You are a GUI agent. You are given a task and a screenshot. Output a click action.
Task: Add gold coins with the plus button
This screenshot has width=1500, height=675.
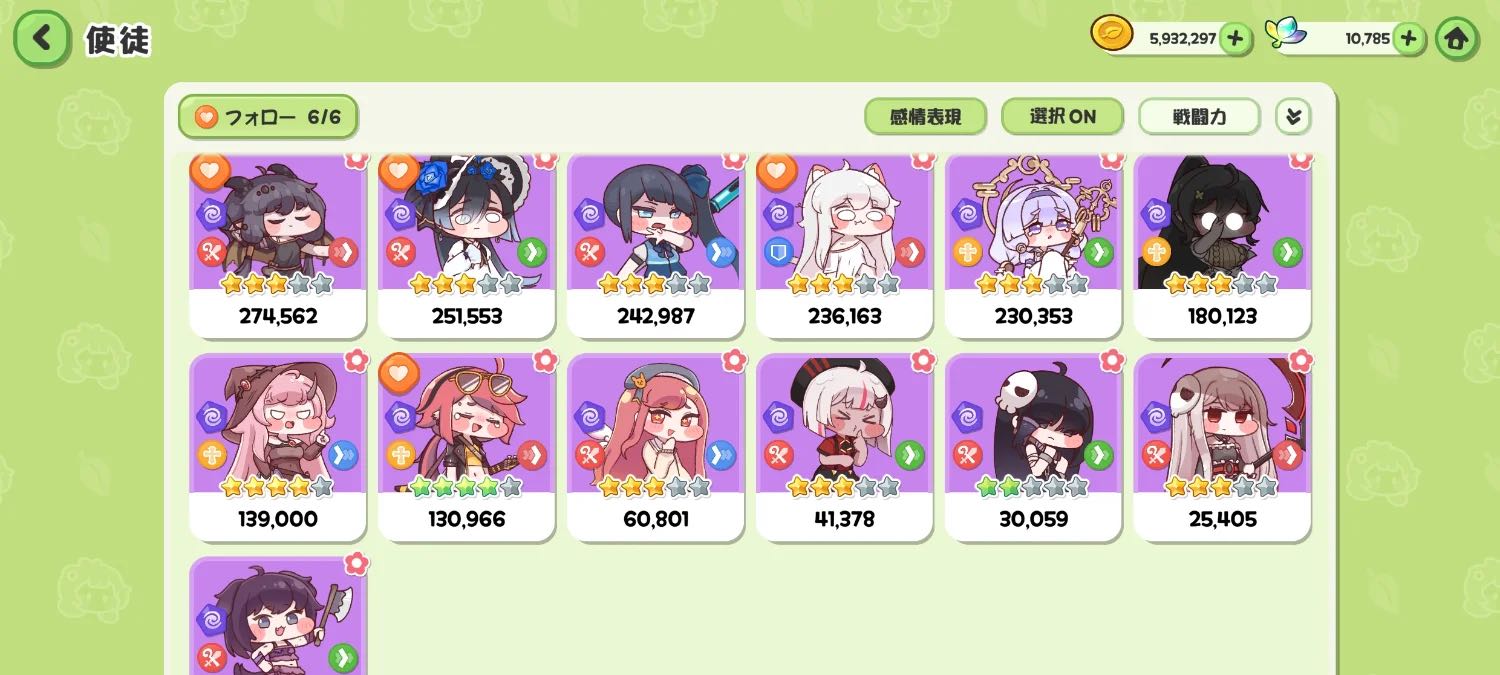point(1235,39)
